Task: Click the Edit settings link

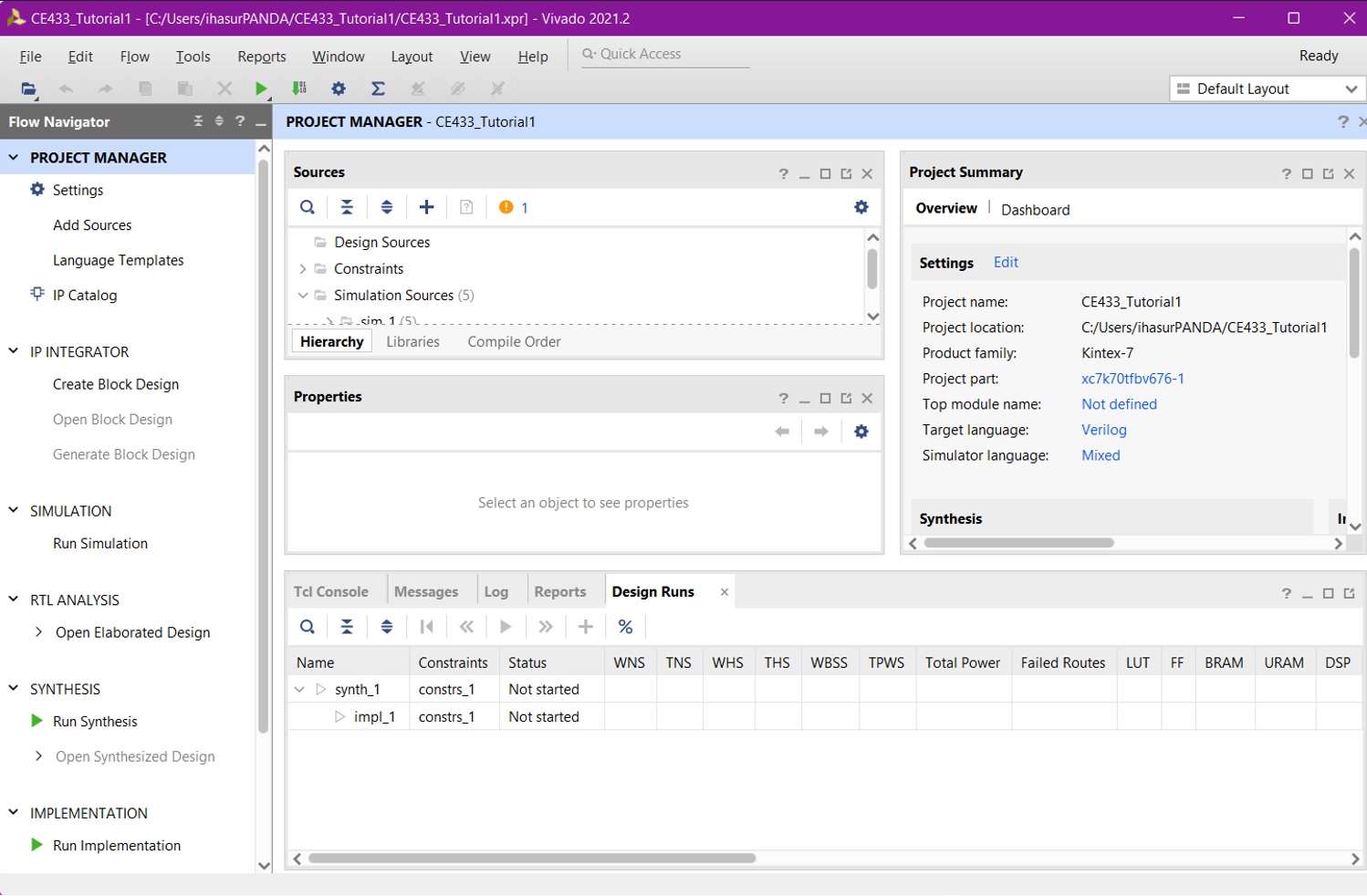Action: coord(1006,262)
